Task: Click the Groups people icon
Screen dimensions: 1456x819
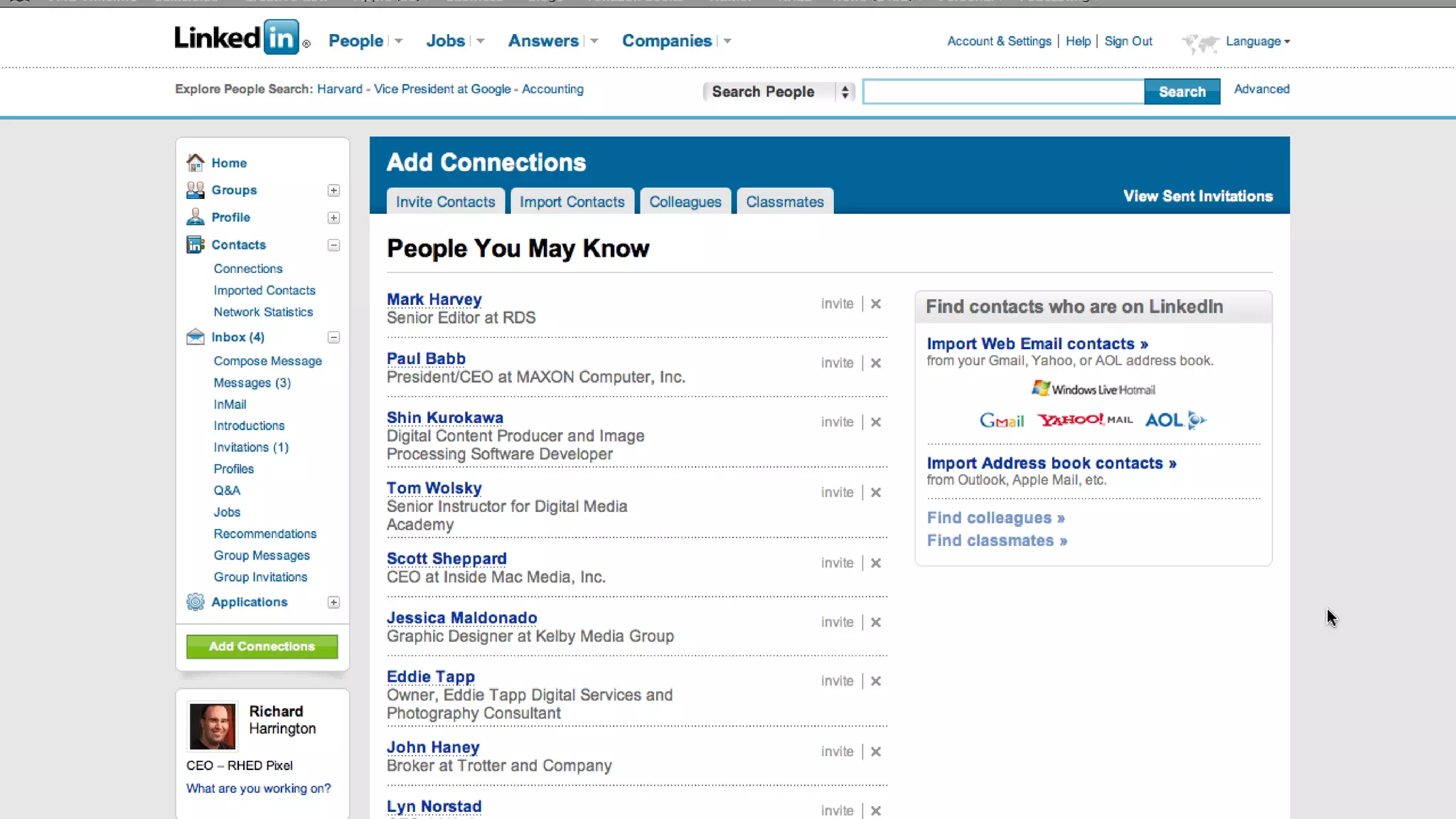Action: click(x=195, y=190)
